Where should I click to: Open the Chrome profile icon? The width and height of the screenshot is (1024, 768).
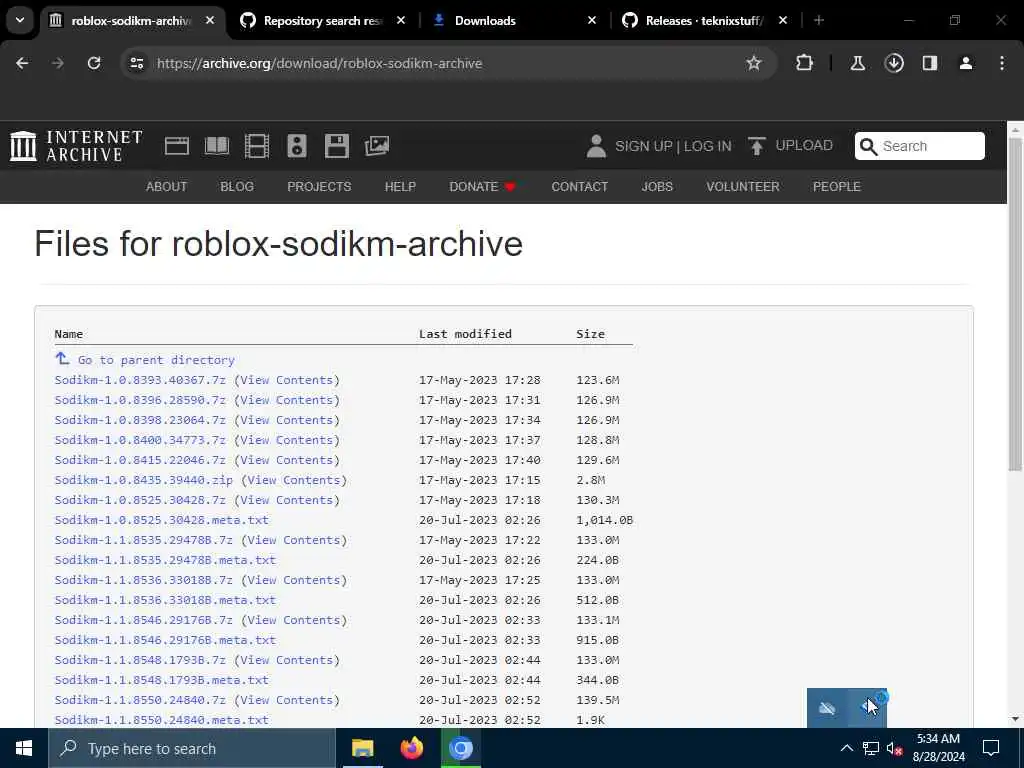pyautogui.click(x=966, y=63)
